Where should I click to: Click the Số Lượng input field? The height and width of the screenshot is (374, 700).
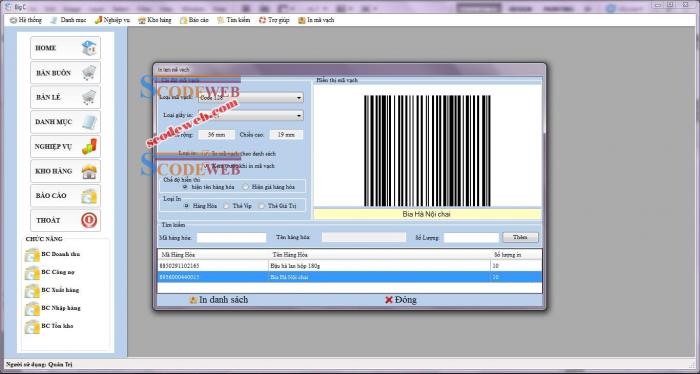point(471,237)
